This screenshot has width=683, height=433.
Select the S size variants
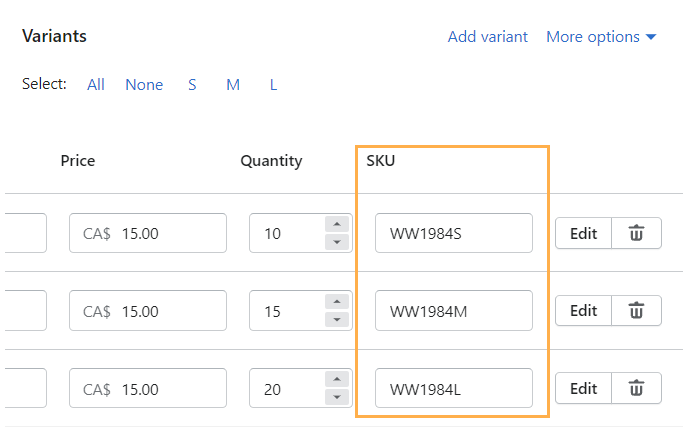[192, 85]
